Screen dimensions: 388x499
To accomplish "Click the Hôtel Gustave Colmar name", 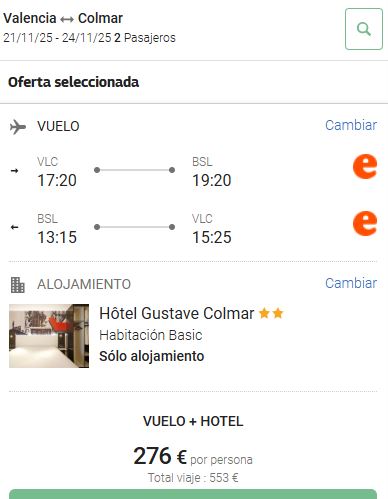I will coord(177,313).
